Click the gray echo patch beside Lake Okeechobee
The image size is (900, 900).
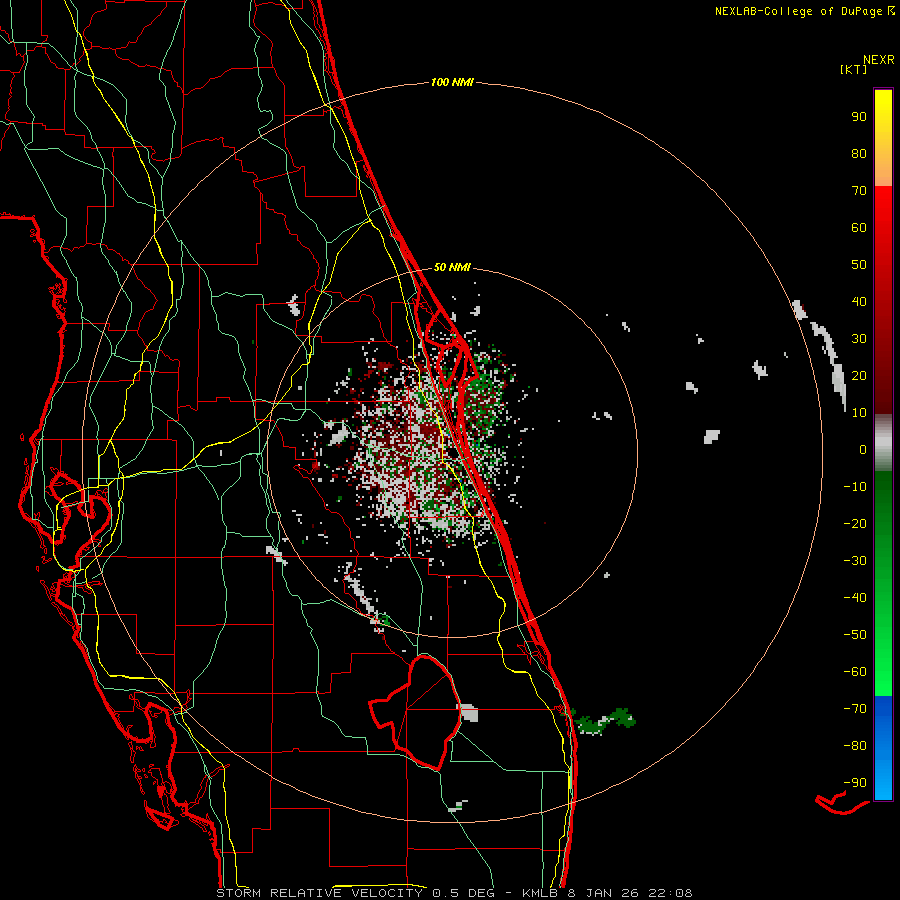point(470,712)
